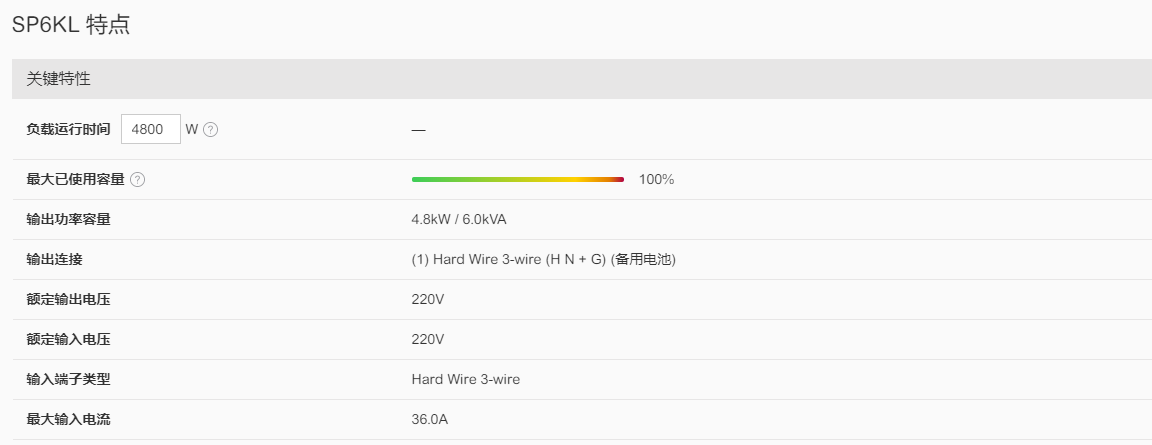The height and width of the screenshot is (445, 1152).
Task: Click the Hard Wire 3-wire value in 输入端子类型 row
Action: tap(466, 380)
